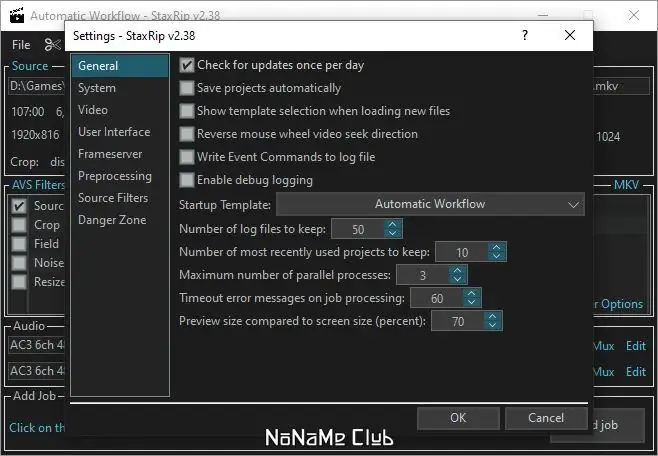This screenshot has width=658, height=456.
Task: Open the Frameserver settings category
Action: 120,154
